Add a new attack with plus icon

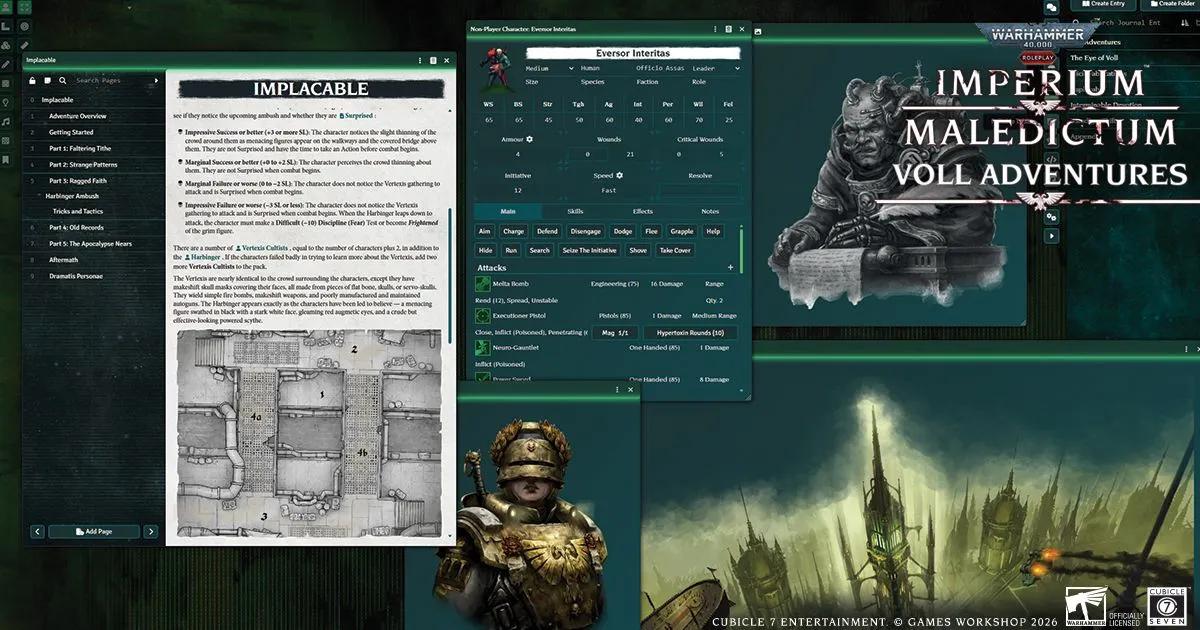[x=730, y=268]
